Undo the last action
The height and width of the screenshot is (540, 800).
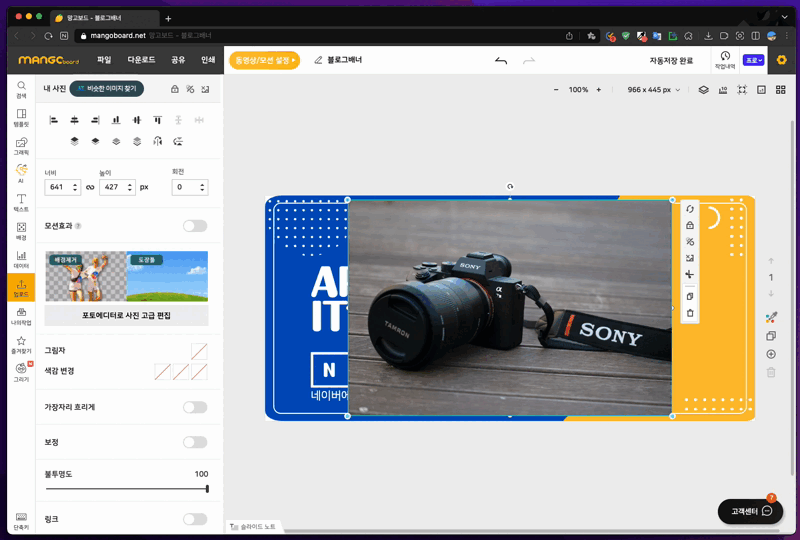[x=501, y=61]
